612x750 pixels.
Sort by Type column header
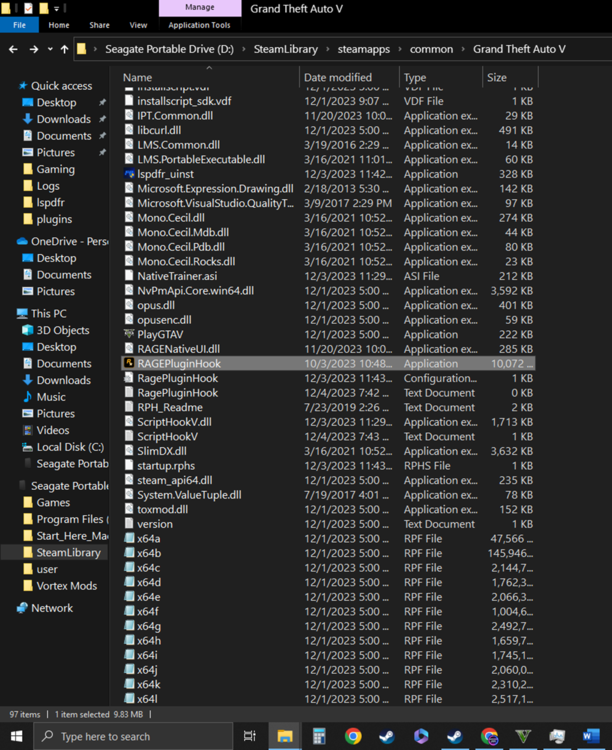[x=415, y=77]
